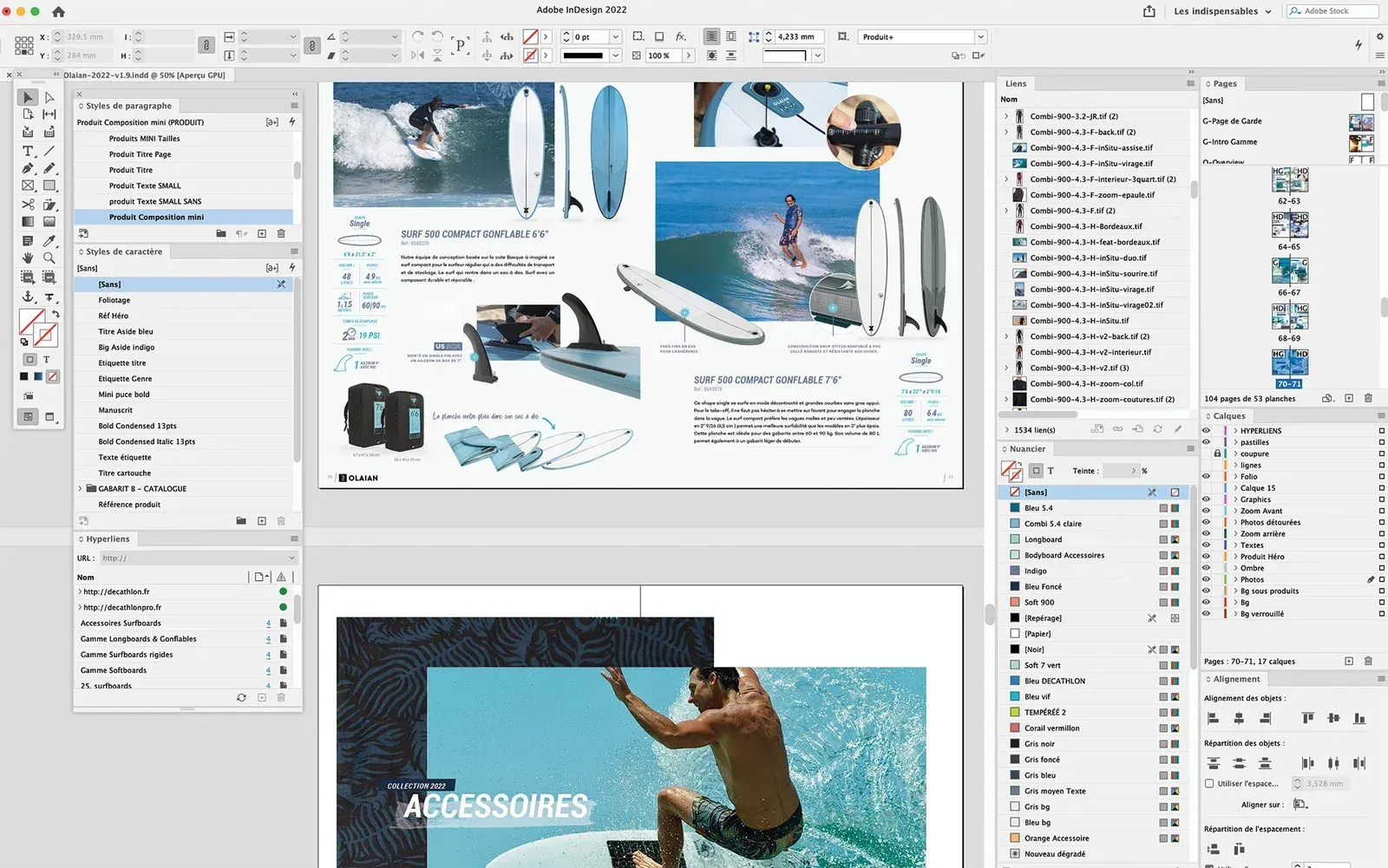Open the Nuancier panel tab
Image resolution: width=1388 pixels, height=868 pixels.
point(1027,449)
